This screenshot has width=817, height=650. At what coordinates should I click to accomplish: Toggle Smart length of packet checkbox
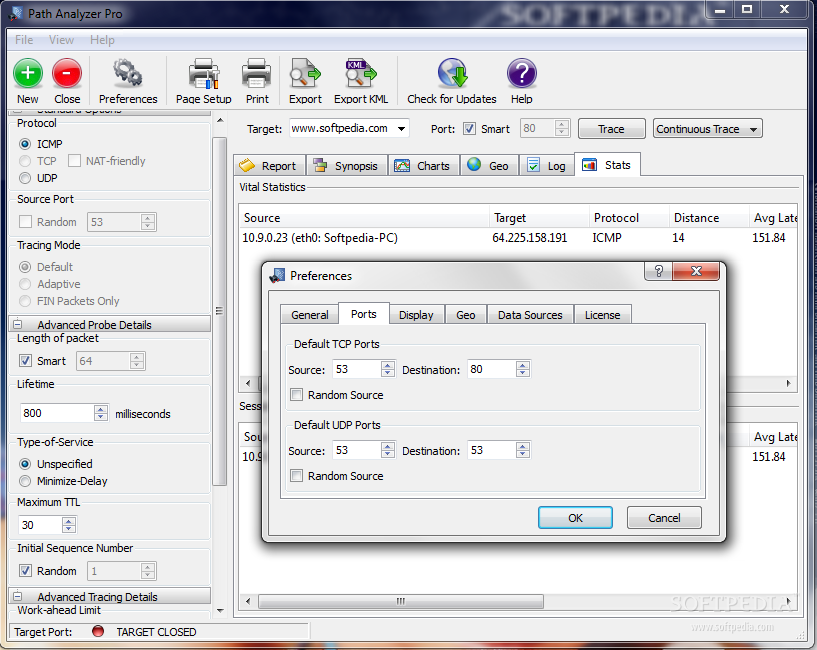pos(25,361)
